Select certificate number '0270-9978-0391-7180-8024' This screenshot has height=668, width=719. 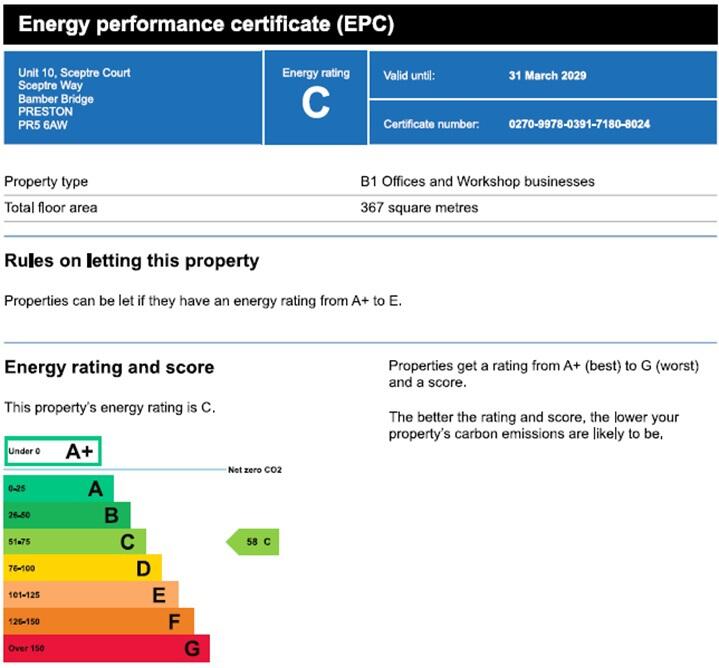coord(579,124)
